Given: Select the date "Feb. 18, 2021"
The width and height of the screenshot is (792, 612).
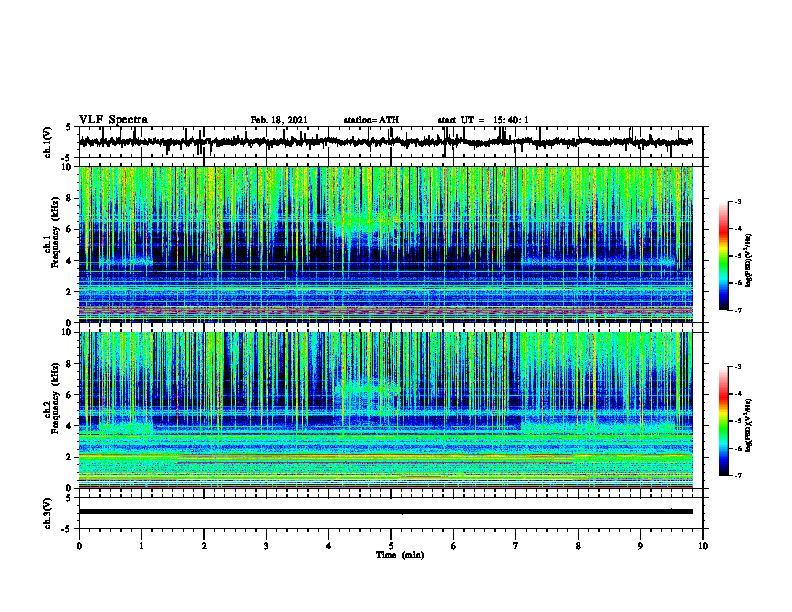Looking at the screenshot, I should [x=279, y=120].
